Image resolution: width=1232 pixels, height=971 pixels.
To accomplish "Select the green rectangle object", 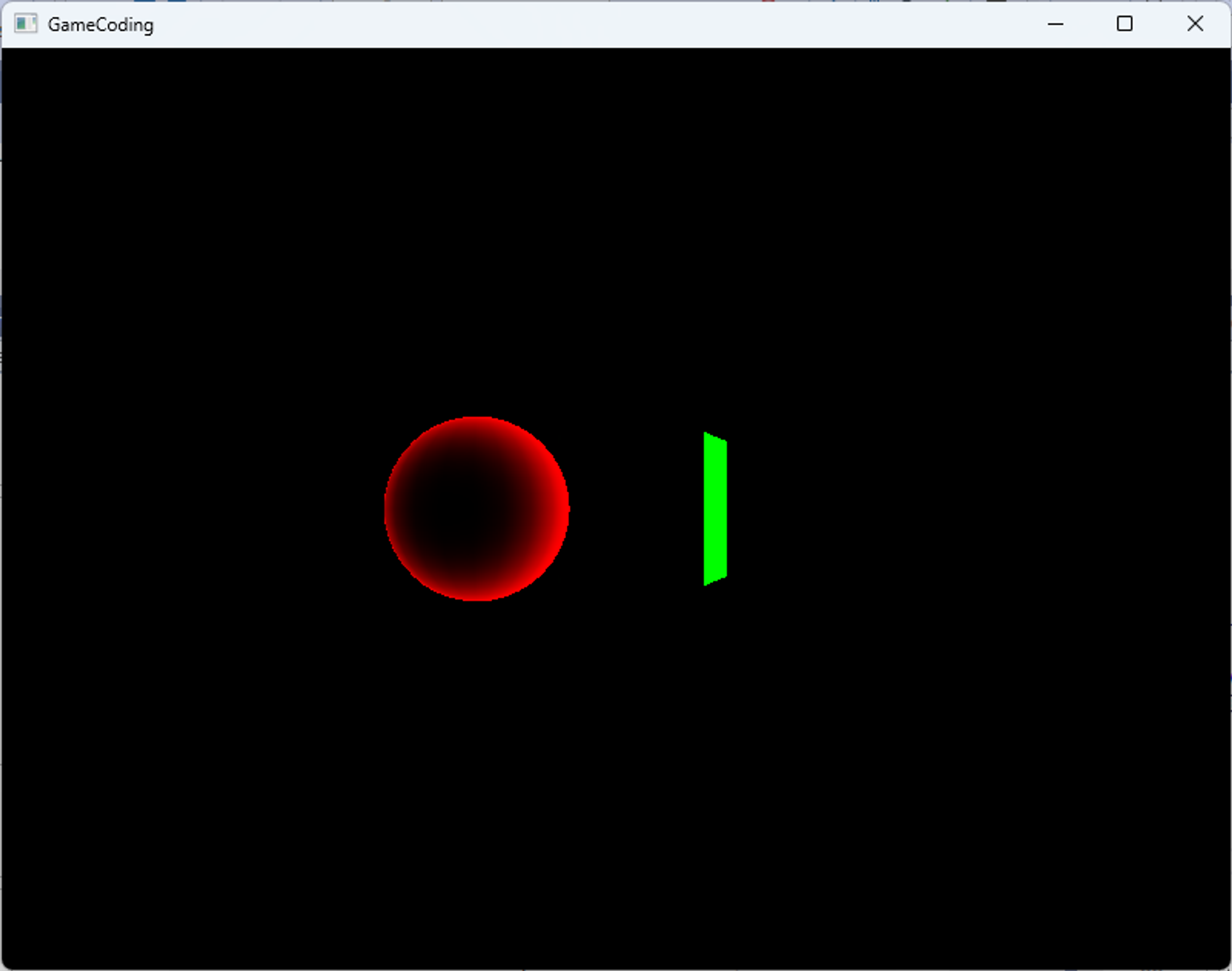I will pyautogui.click(x=715, y=509).
